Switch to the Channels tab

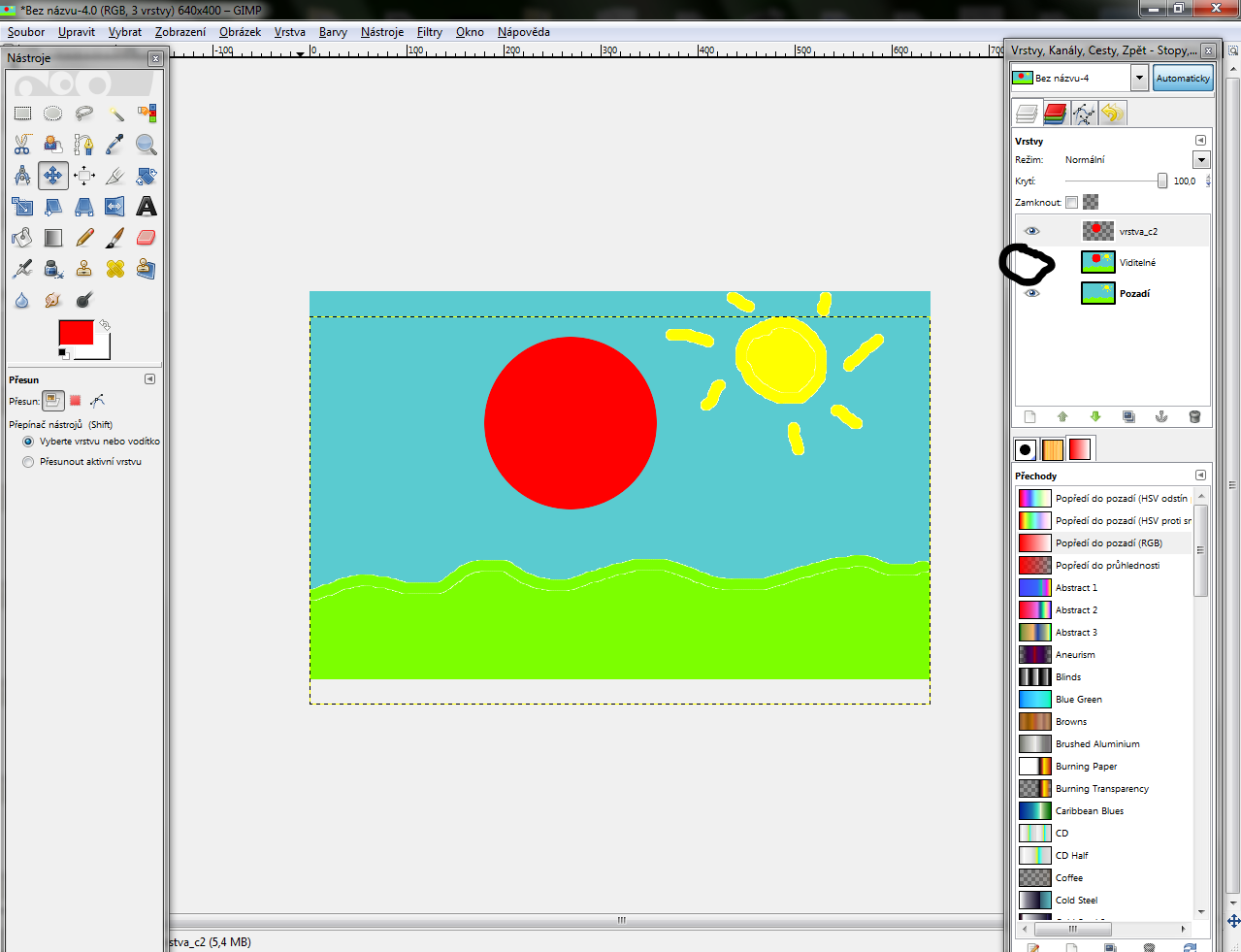click(1055, 115)
